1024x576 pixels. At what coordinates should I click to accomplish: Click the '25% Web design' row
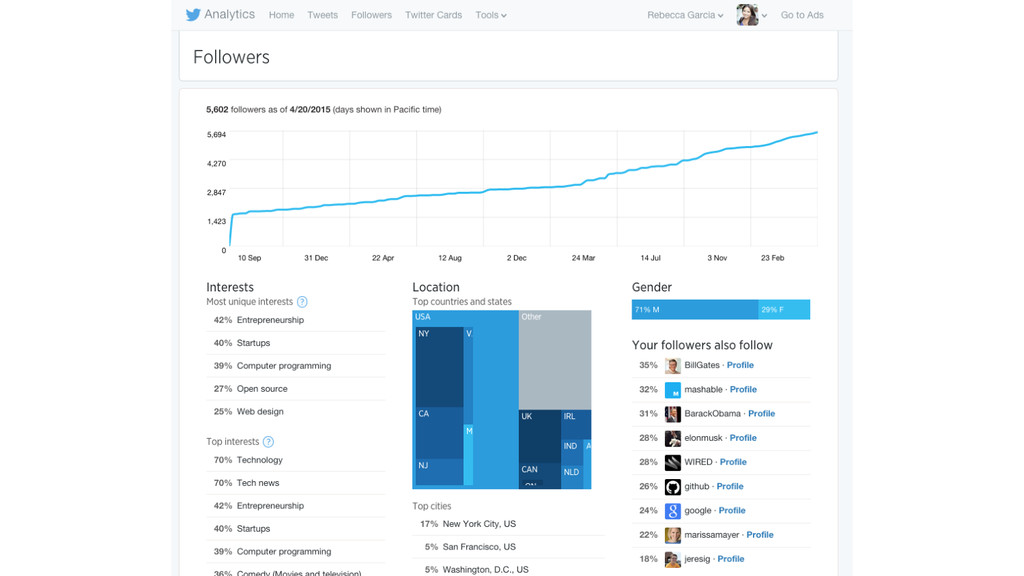click(295, 411)
